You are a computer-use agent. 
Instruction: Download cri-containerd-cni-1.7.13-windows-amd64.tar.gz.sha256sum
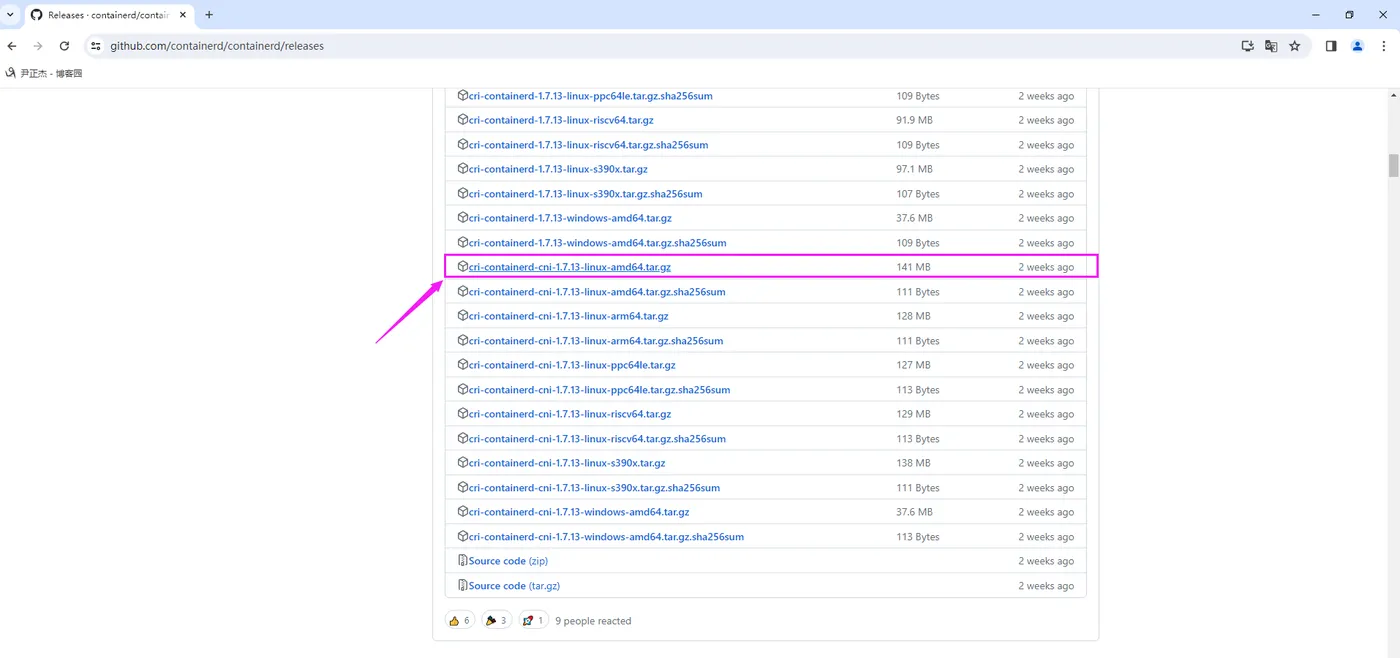click(606, 537)
